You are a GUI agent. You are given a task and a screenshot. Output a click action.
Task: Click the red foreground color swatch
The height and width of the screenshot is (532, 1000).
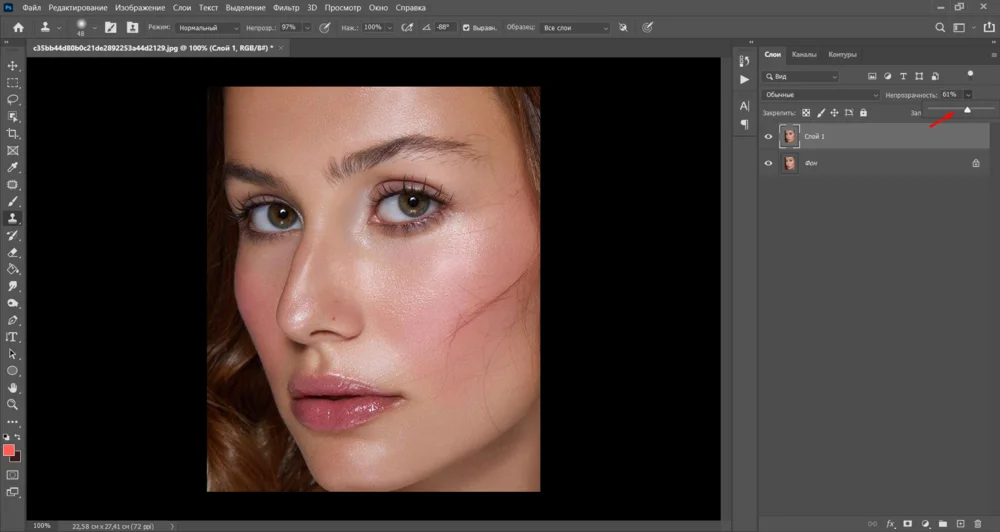[9, 450]
